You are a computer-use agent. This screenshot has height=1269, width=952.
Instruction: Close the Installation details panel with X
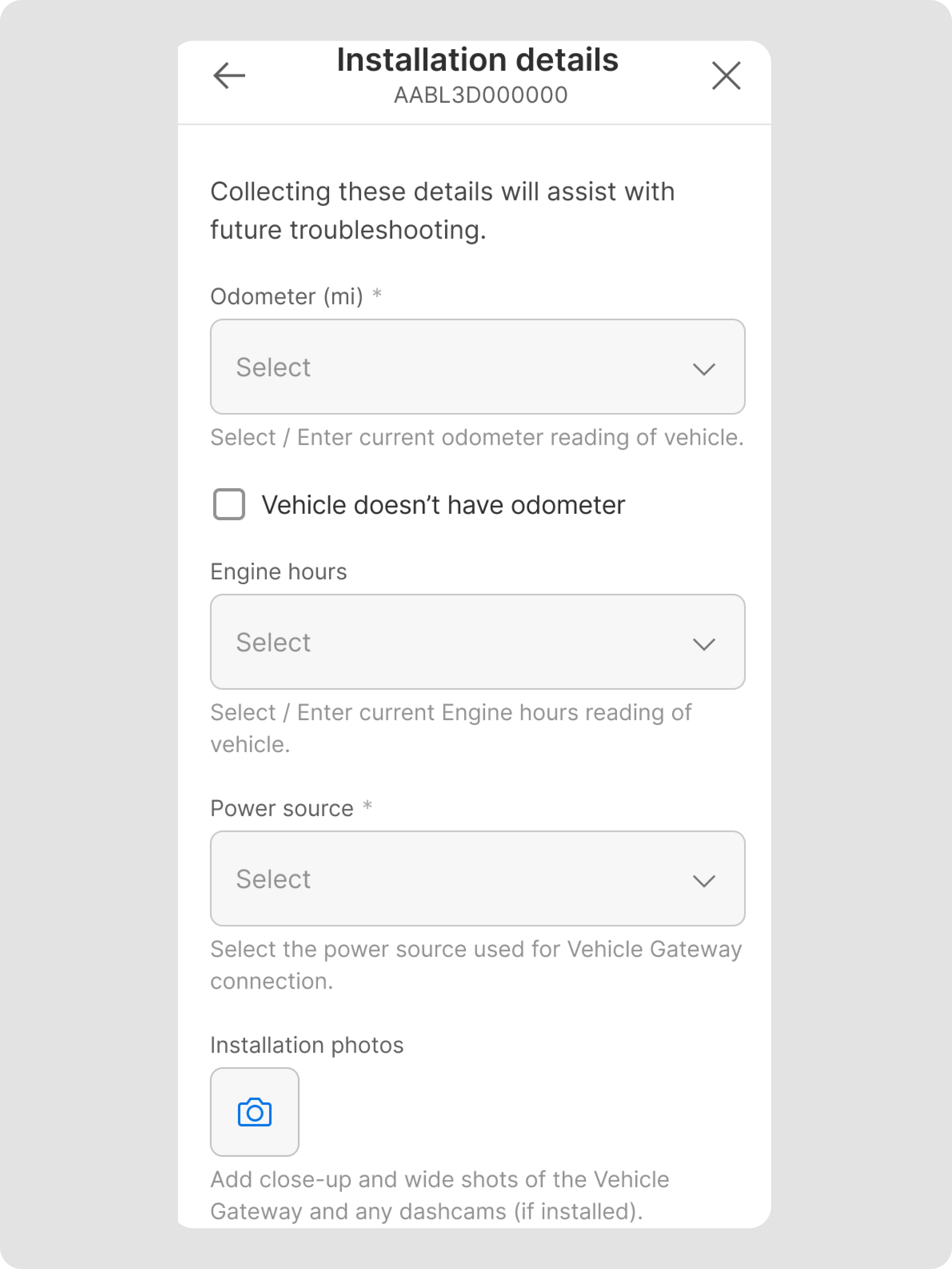click(x=726, y=76)
